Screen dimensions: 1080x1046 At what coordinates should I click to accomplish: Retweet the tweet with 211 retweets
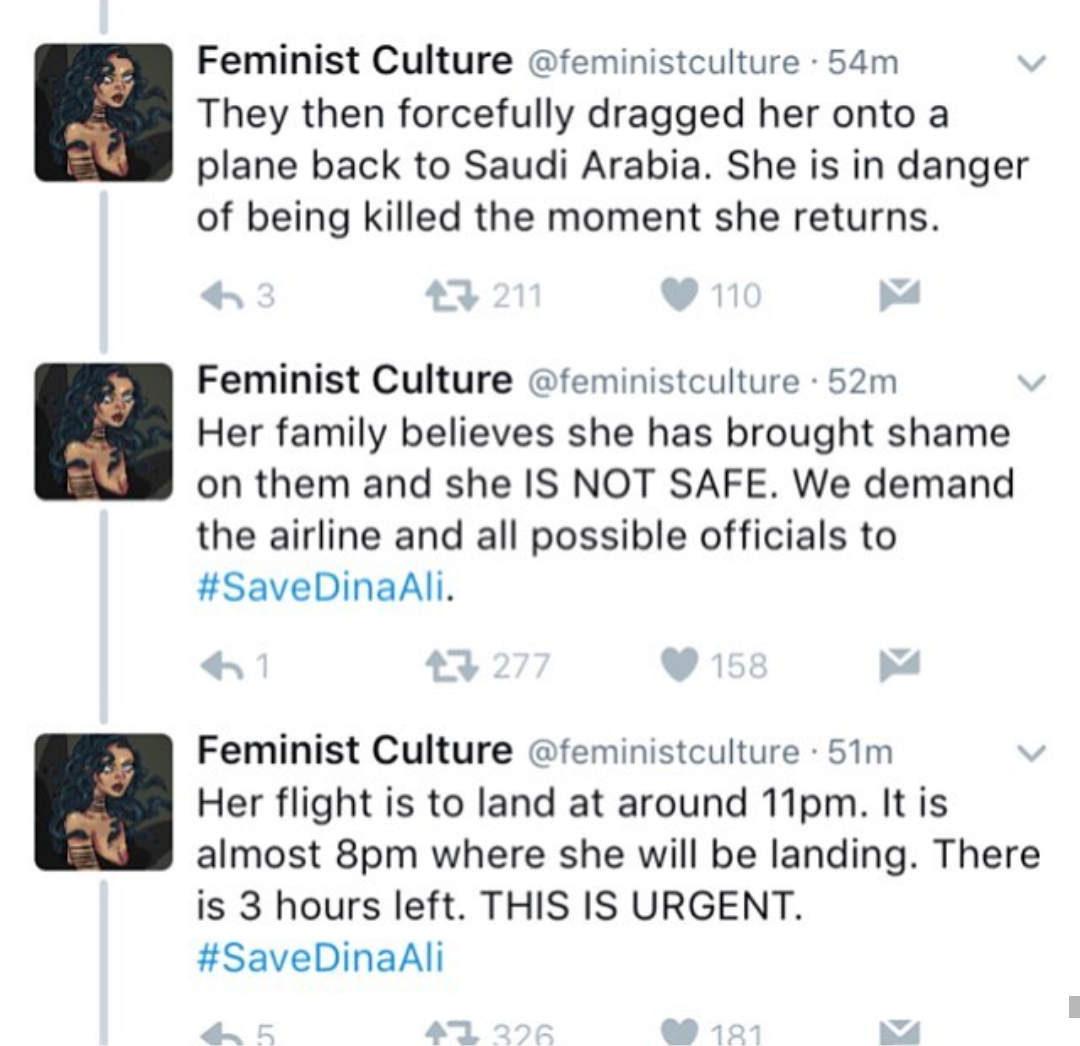453,295
